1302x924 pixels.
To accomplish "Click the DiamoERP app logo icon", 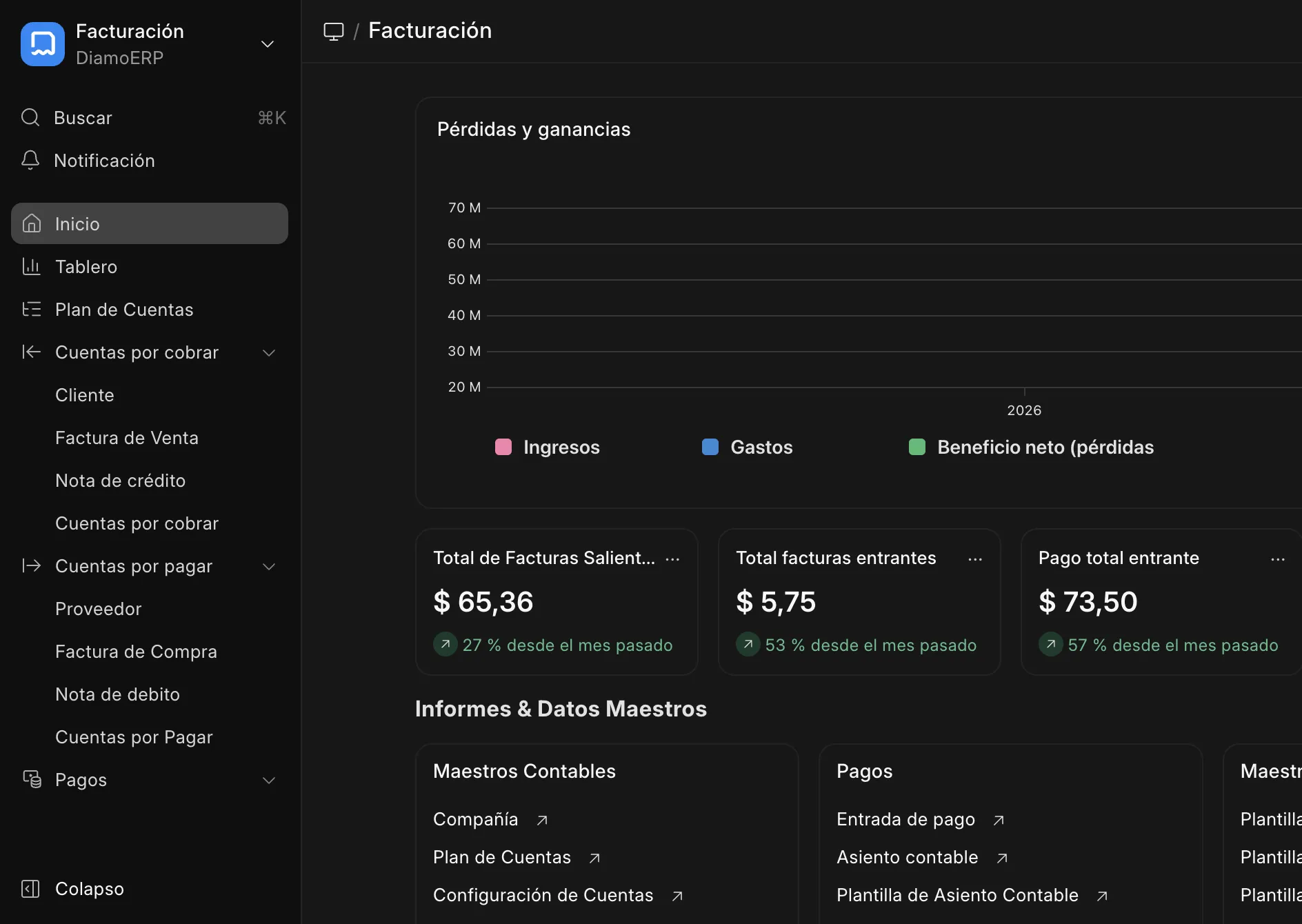I will pyautogui.click(x=43, y=44).
